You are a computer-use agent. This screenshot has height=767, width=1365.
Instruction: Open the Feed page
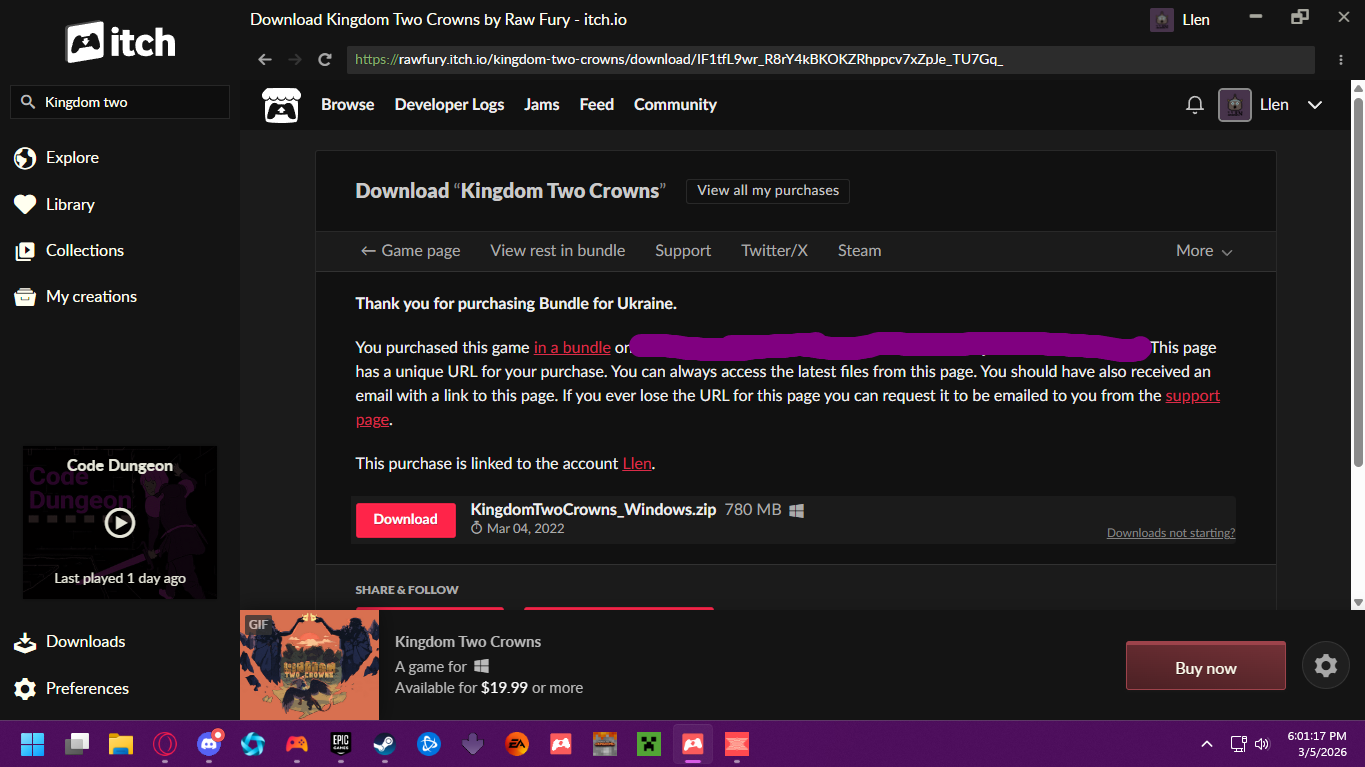click(x=597, y=104)
